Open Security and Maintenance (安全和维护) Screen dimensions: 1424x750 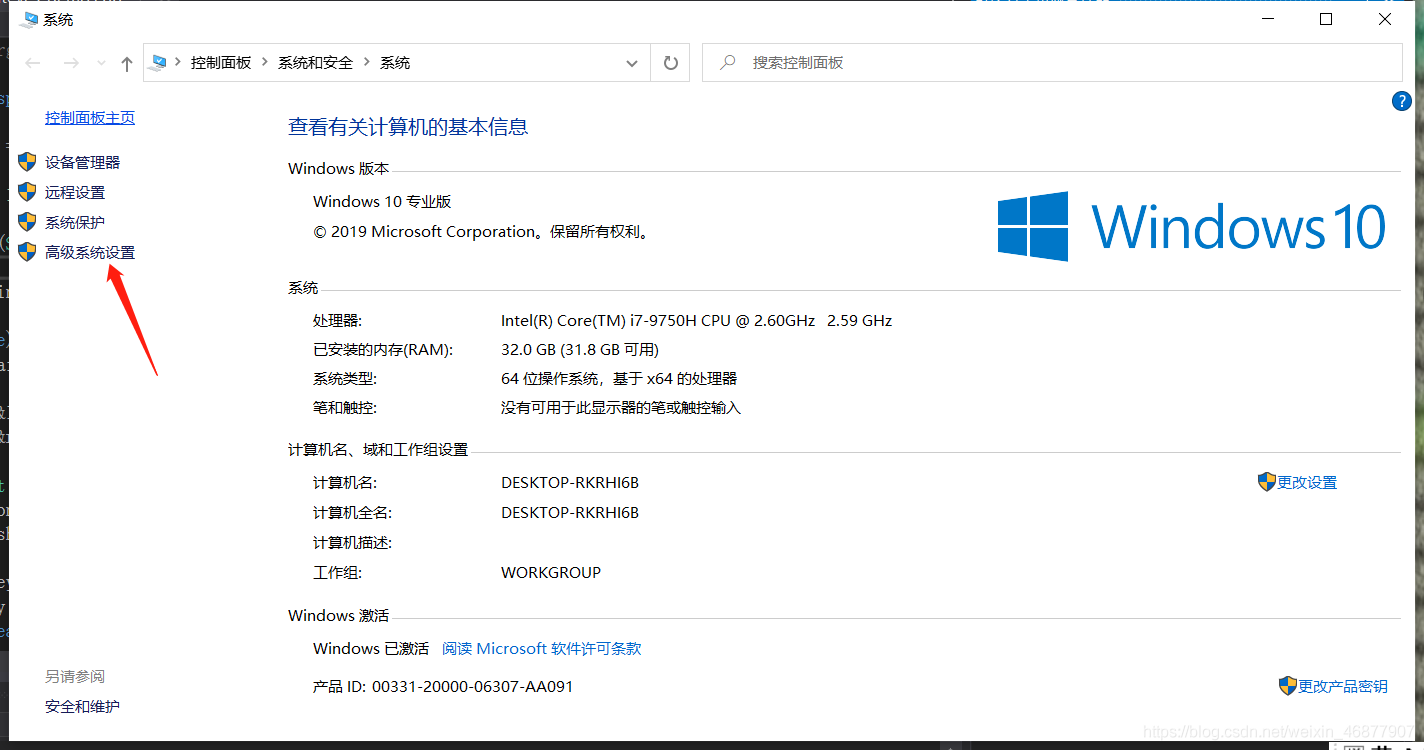pos(82,706)
